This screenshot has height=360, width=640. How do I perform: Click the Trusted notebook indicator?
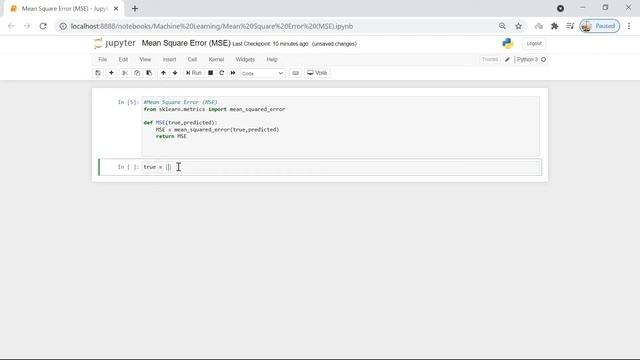point(490,60)
